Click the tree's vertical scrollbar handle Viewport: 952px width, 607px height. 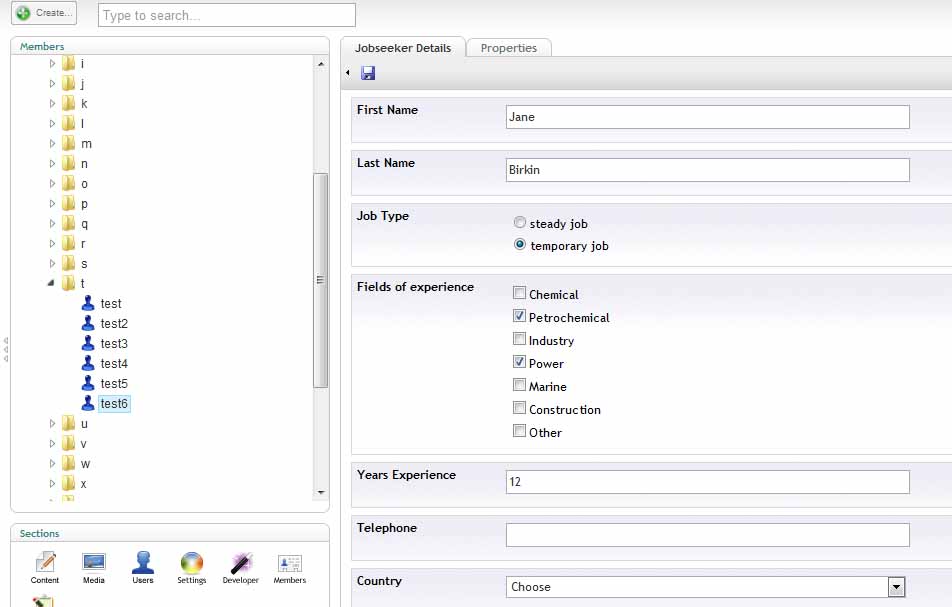320,280
